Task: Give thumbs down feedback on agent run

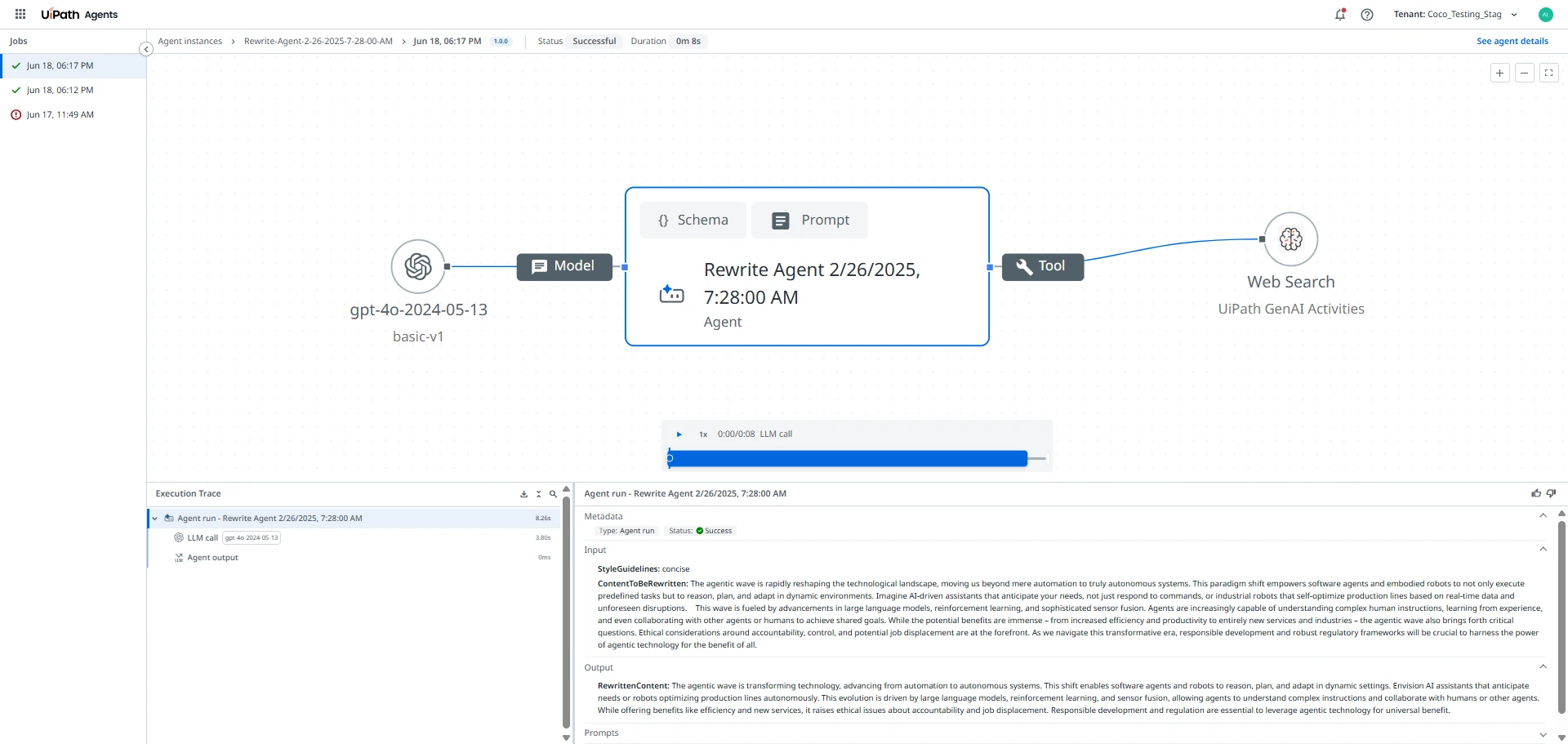Action: click(1551, 493)
